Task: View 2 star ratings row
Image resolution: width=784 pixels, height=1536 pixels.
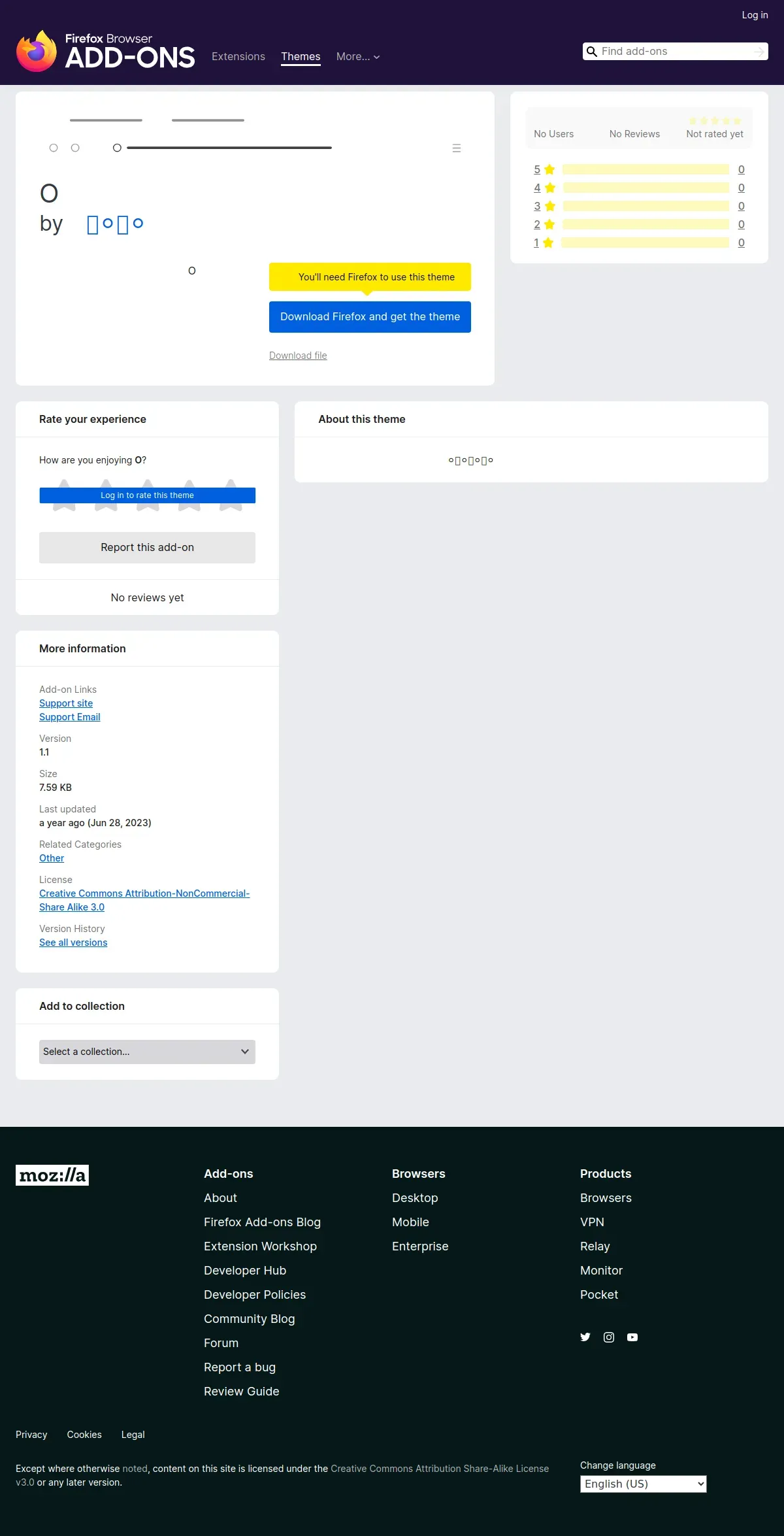Action: [x=639, y=224]
